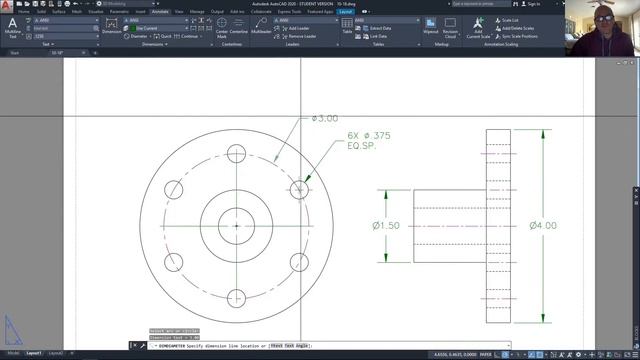Click the Start file tab
This screenshot has height=360, width=640.
(x=15, y=53)
